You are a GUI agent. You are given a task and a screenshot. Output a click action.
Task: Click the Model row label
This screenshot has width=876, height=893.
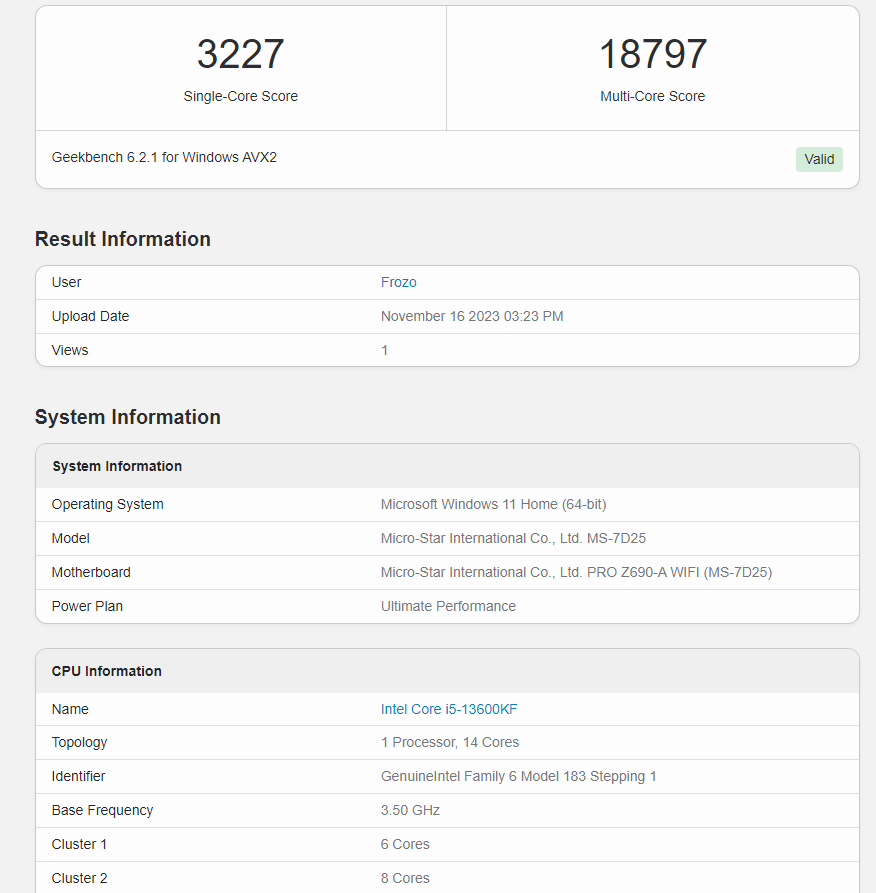pyautogui.click(x=70, y=538)
